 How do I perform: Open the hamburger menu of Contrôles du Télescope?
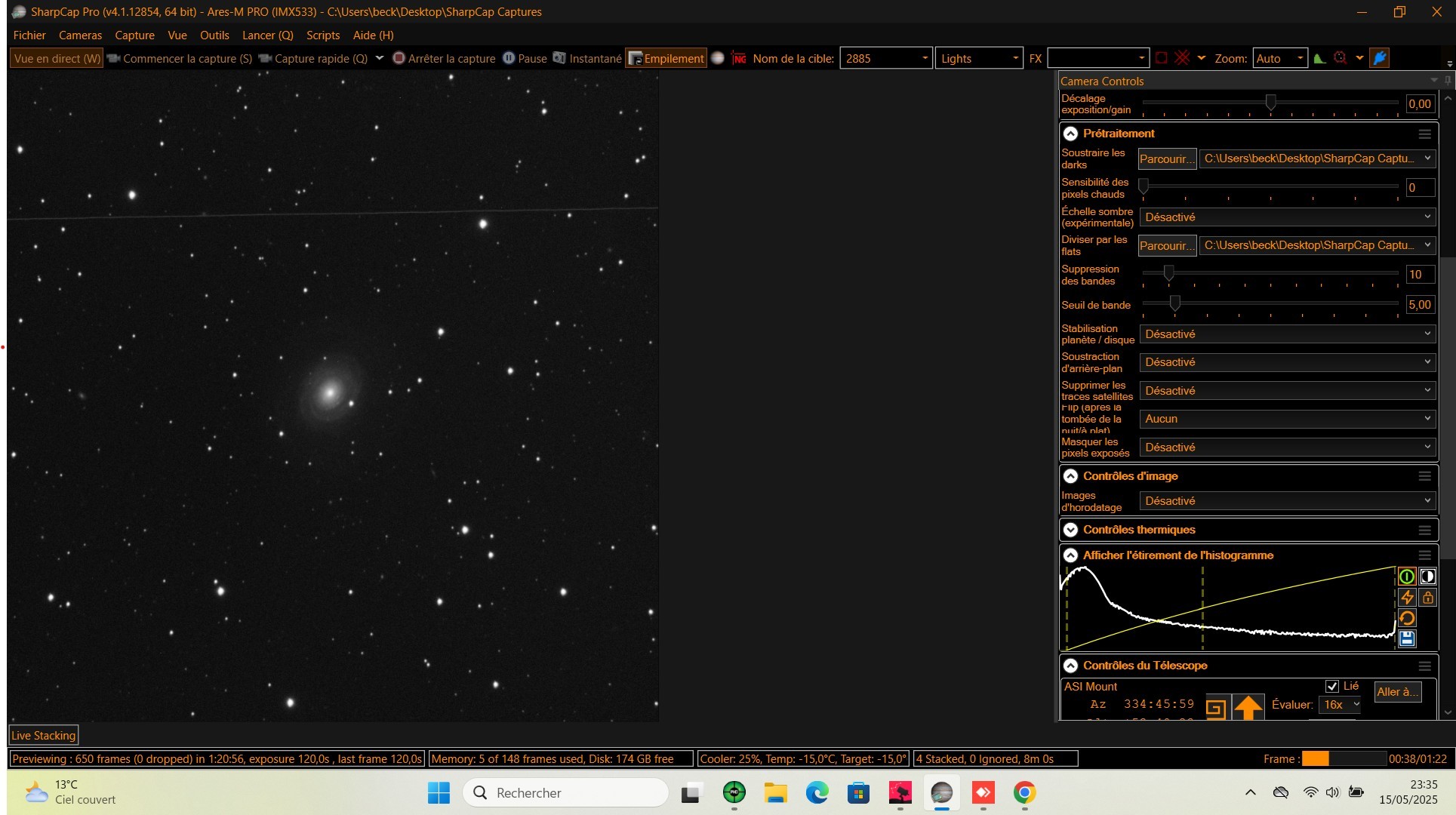(1424, 666)
